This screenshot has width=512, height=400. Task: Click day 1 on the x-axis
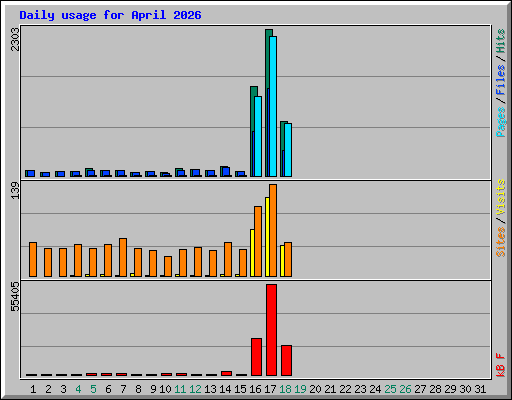click(x=33, y=389)
